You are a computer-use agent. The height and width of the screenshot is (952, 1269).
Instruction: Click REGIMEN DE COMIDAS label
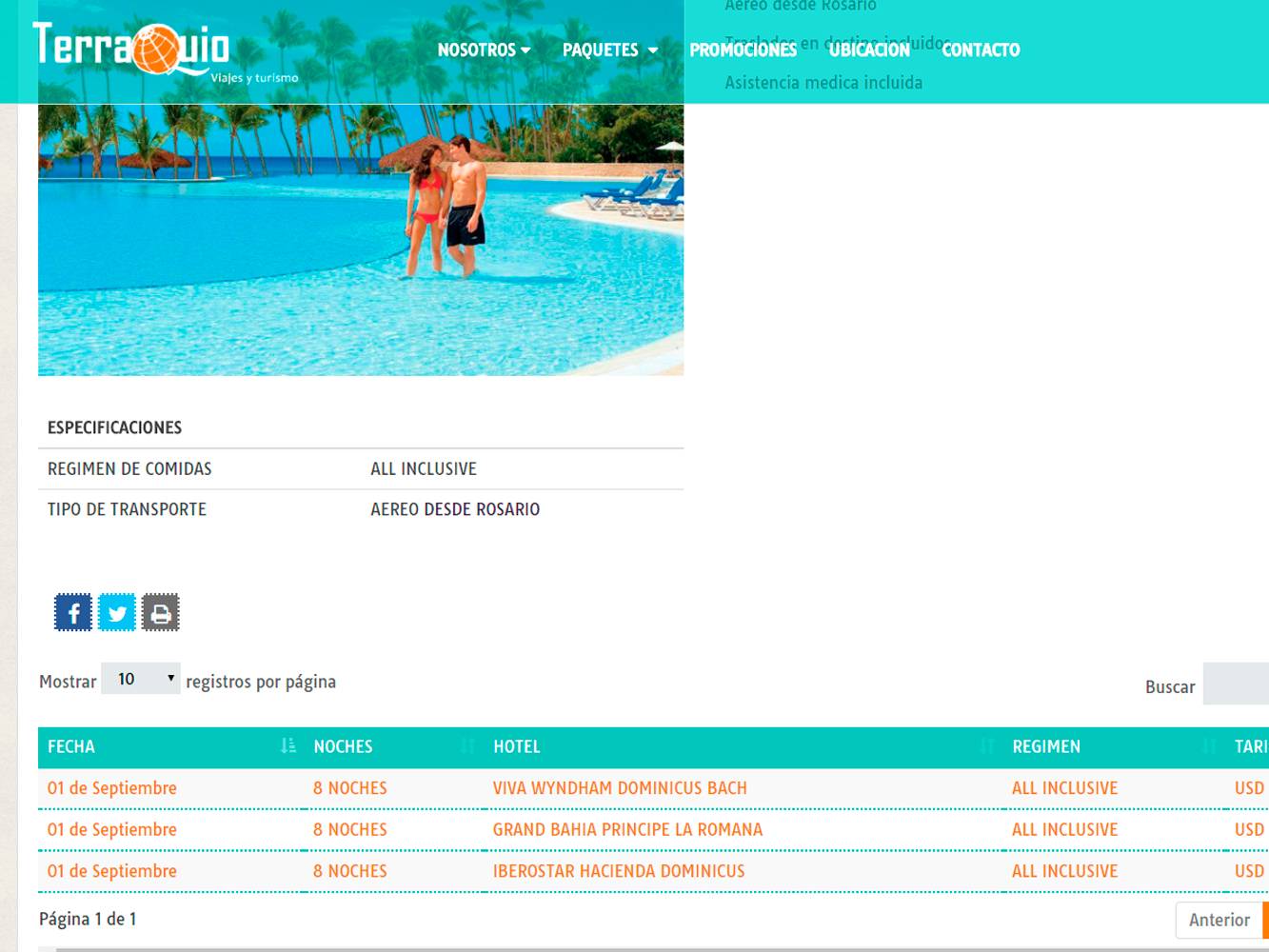click(x=129, y=468)
